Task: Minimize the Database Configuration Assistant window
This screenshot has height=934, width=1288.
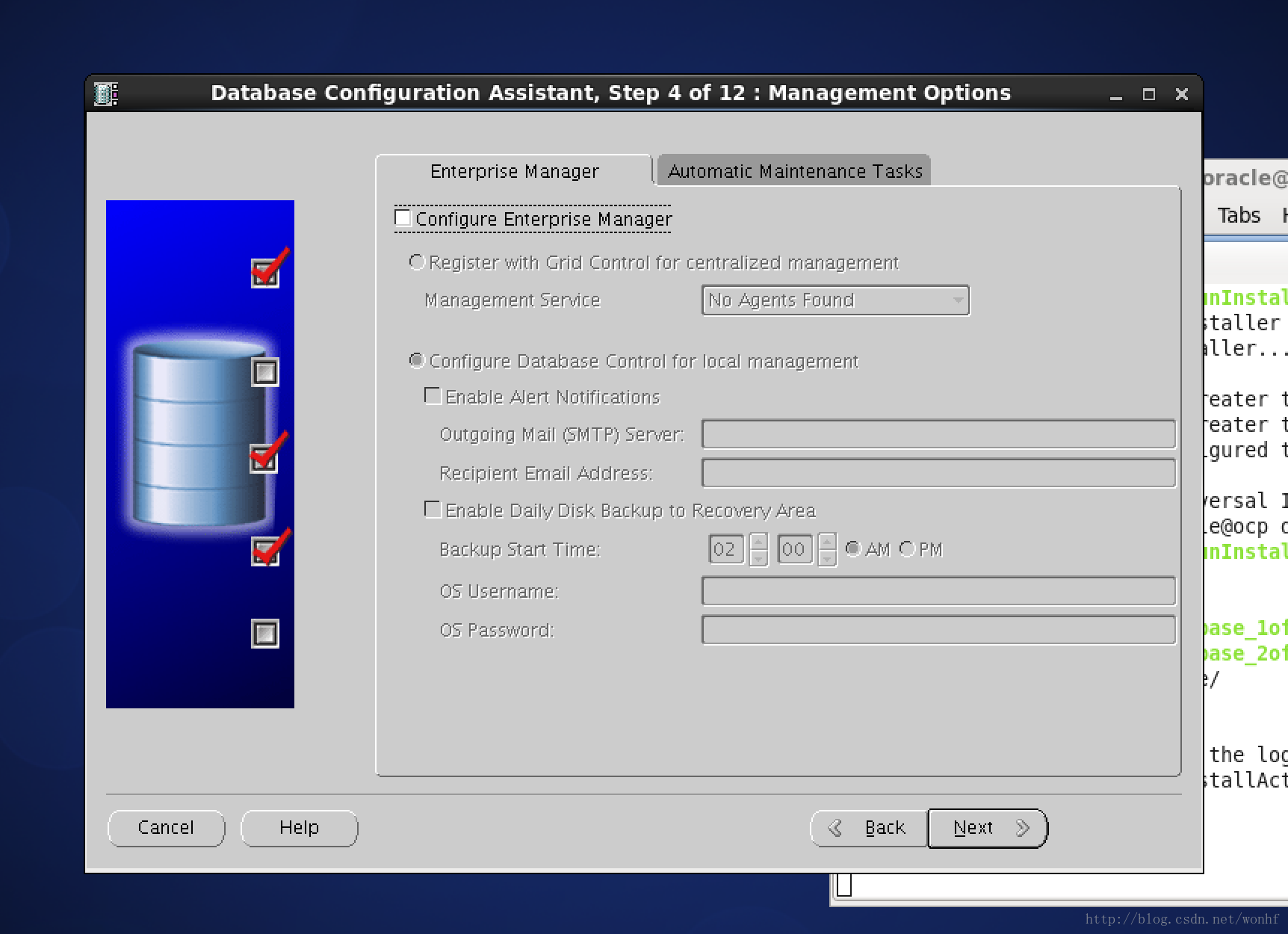Action: [1116, 95]
